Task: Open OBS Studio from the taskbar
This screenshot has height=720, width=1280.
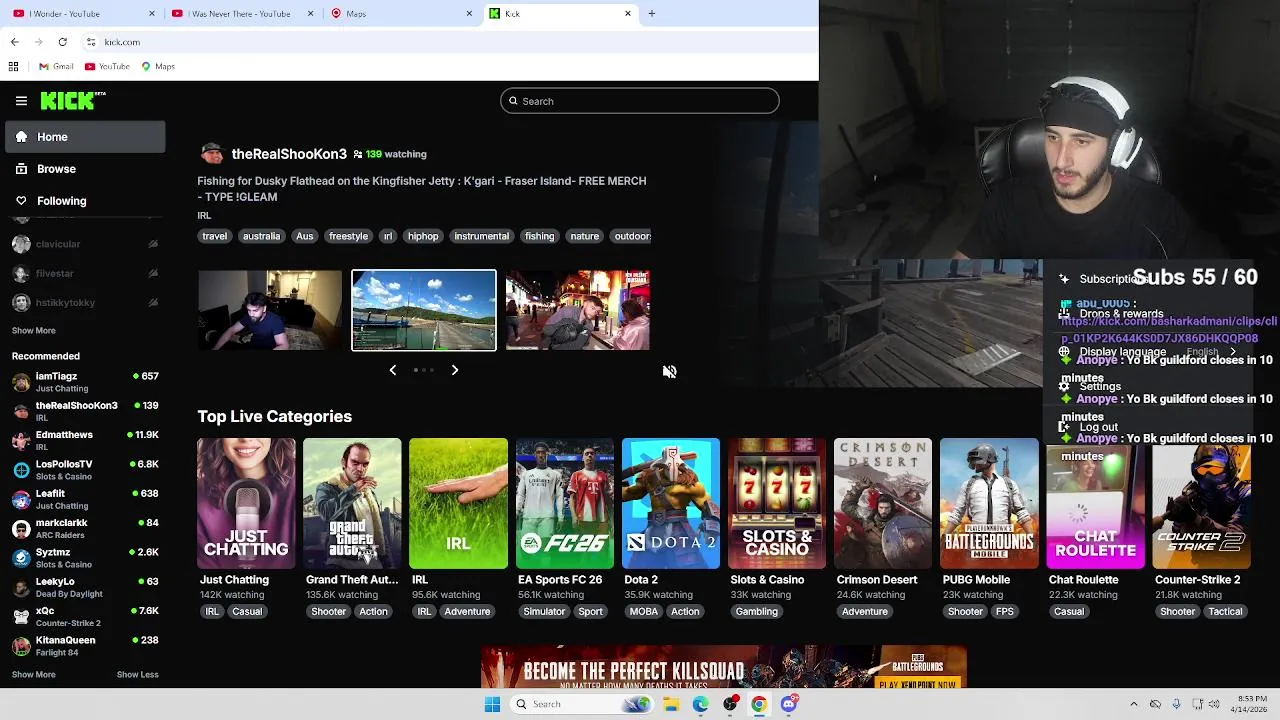Action: point(730,704)
